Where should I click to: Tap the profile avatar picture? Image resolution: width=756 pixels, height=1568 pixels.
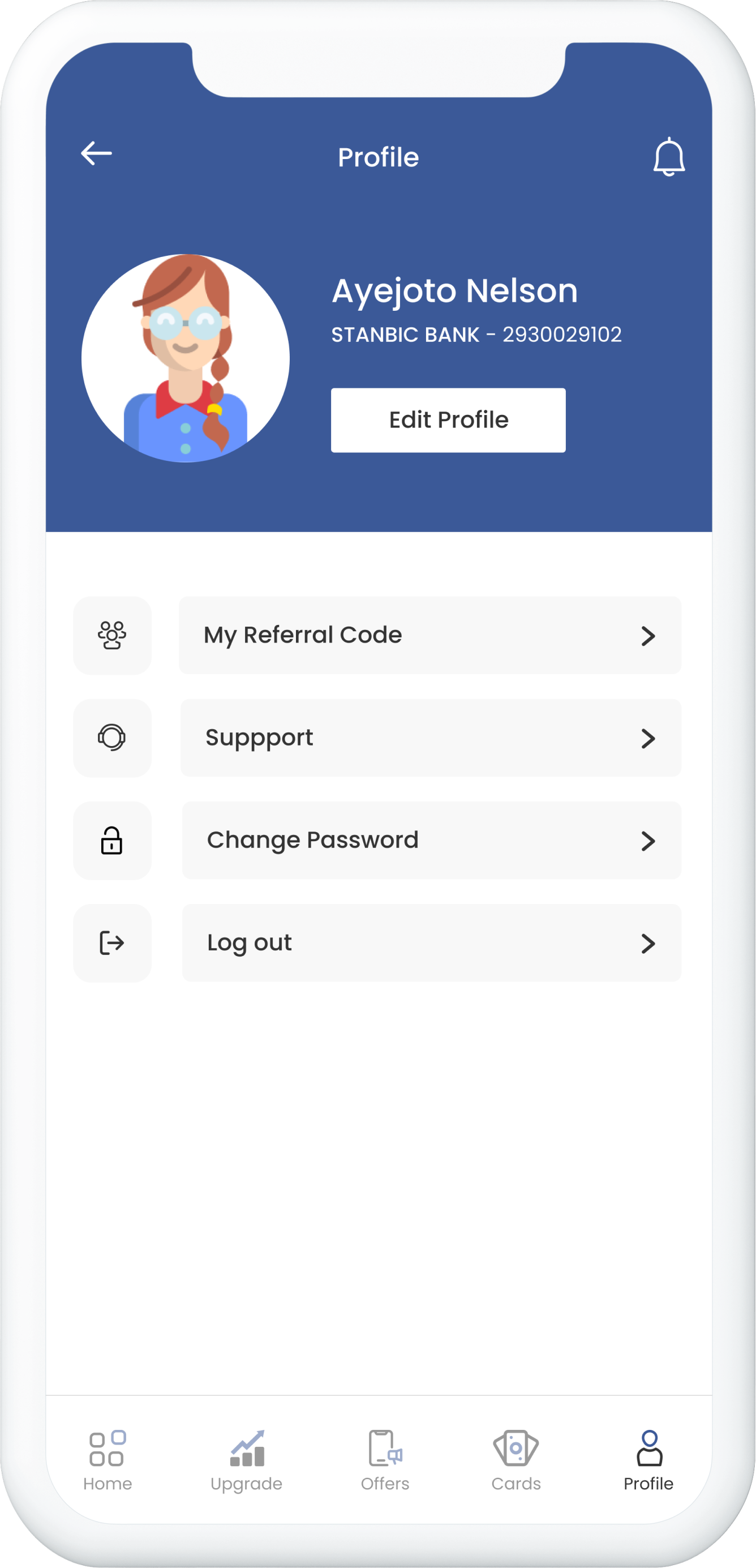(x=186, y=358)
